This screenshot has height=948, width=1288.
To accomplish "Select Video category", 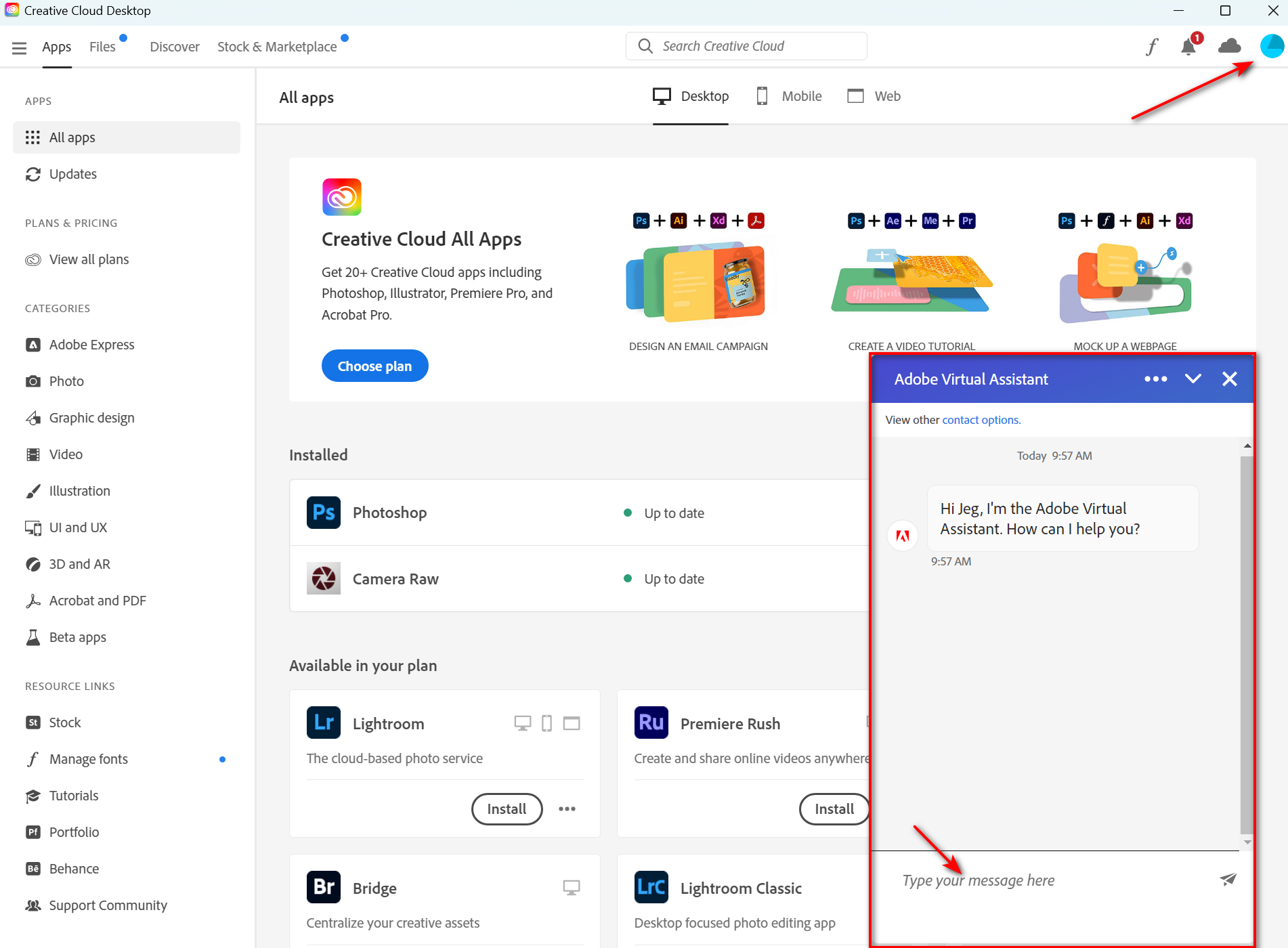I will [x=127, y=454].
